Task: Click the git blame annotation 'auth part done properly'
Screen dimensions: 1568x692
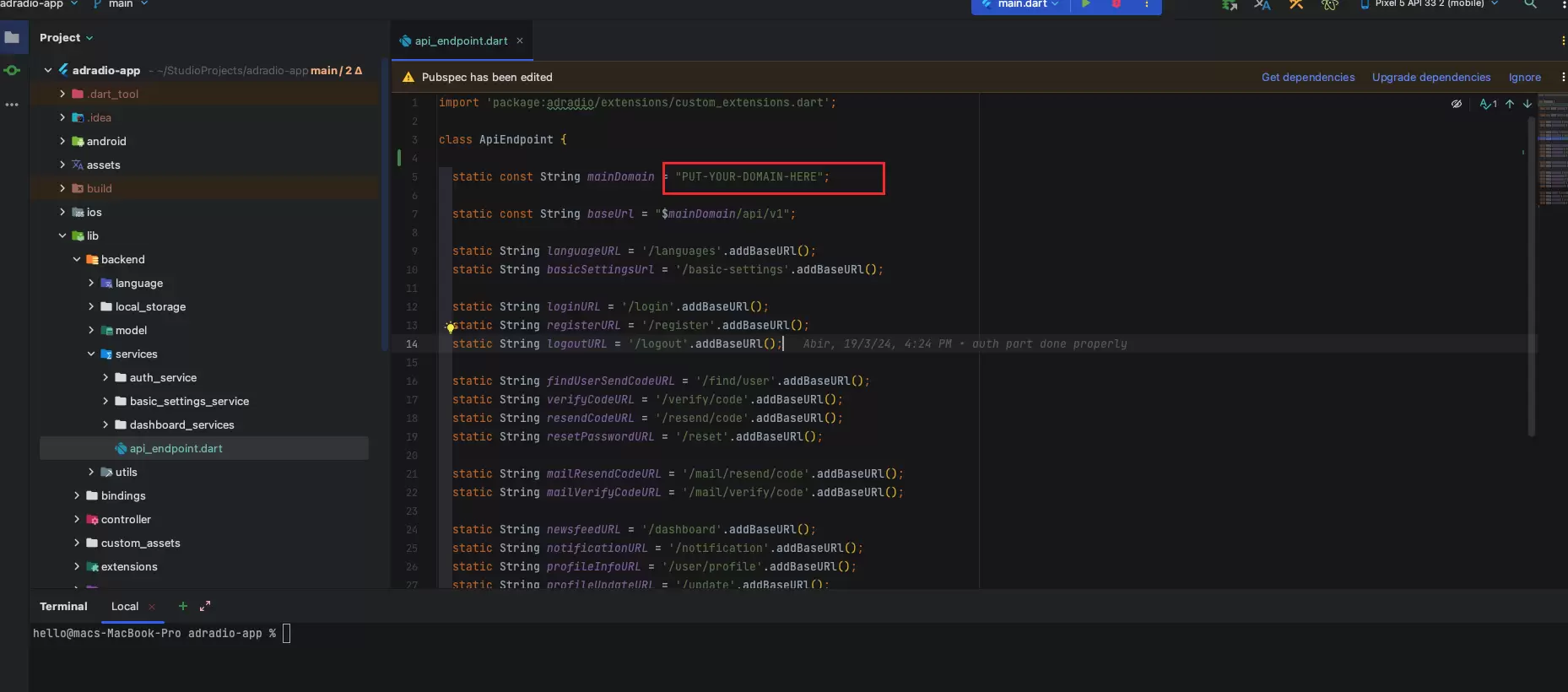Action: click(x=1049, y=343)
